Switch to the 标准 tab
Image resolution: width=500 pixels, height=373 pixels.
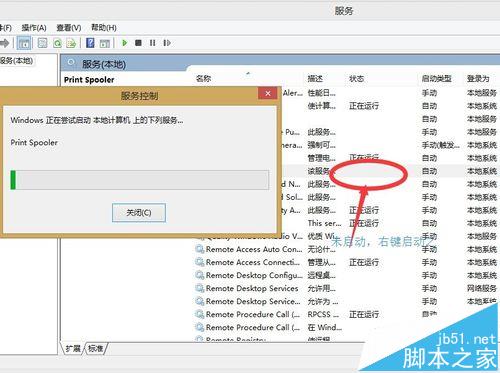click(96, 349)
